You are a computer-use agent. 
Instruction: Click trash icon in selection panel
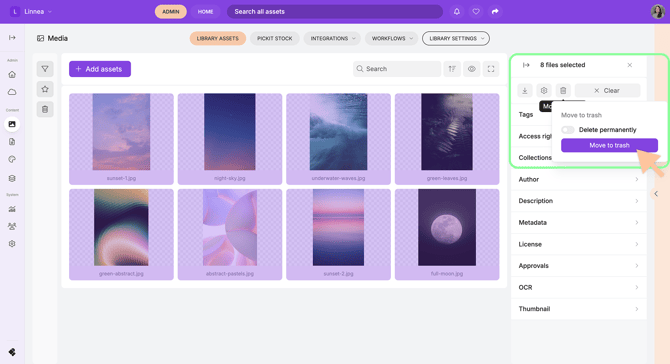[x=563, y=91]
